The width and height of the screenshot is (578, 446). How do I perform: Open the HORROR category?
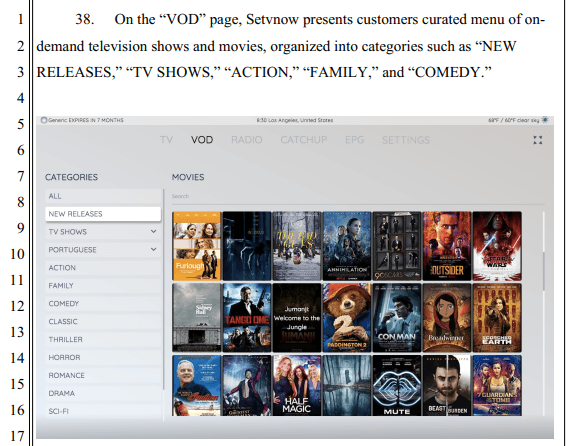click(103, 358)
